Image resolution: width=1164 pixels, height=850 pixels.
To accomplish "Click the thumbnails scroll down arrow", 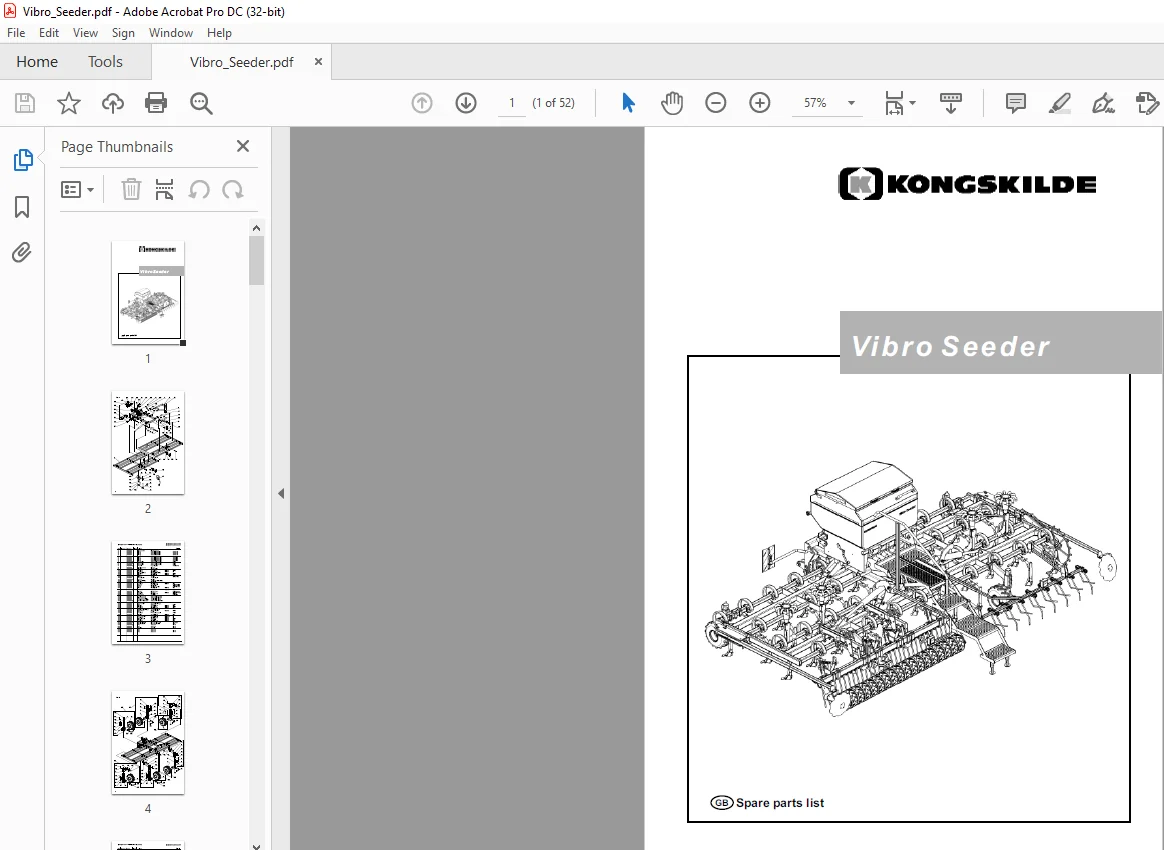I will point(256,845).
